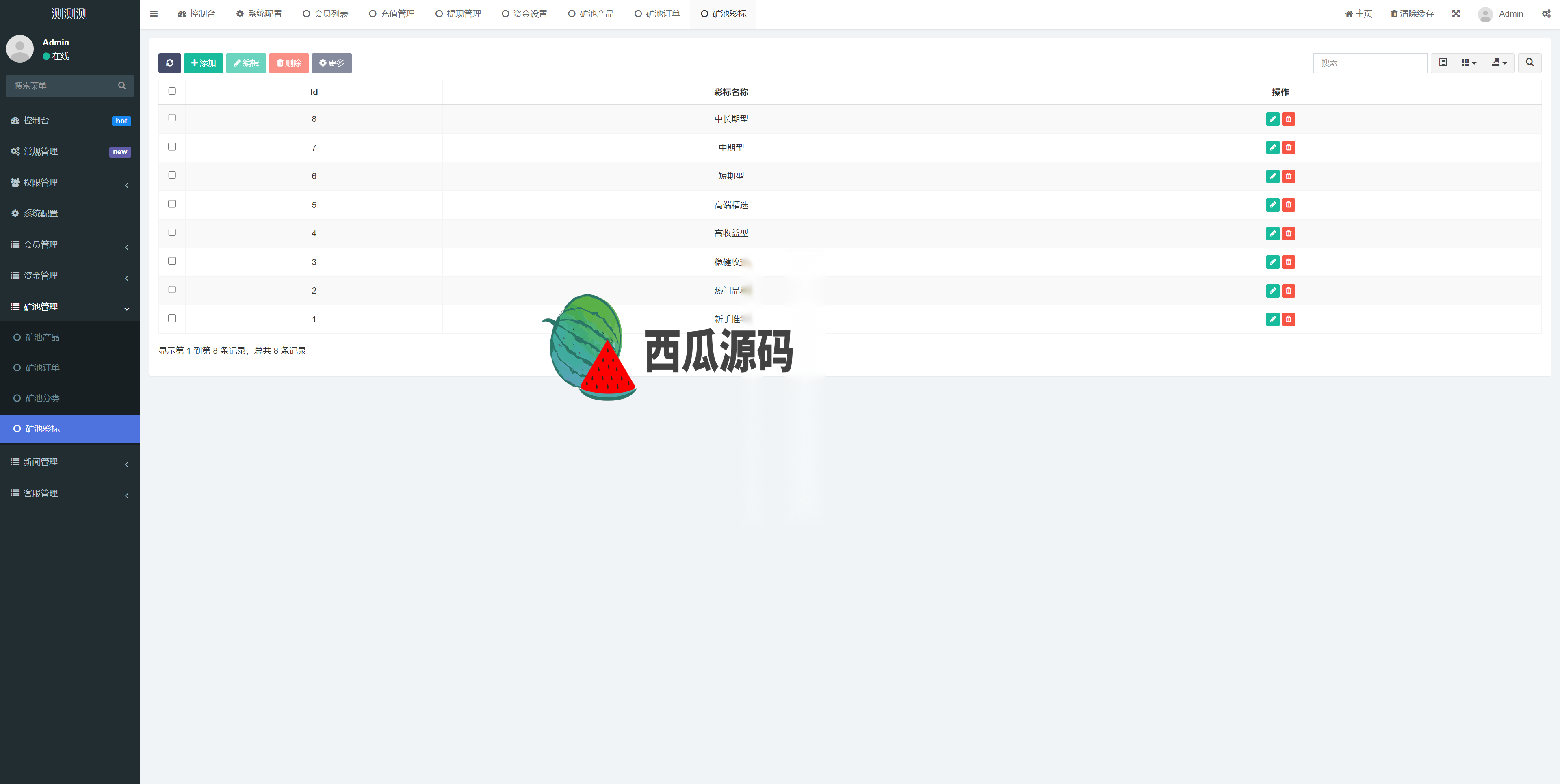This screenshot has width=1560, height=784.
Task: Click the delete trash icon for row 高收益型
Action: tap(1289, 234)
